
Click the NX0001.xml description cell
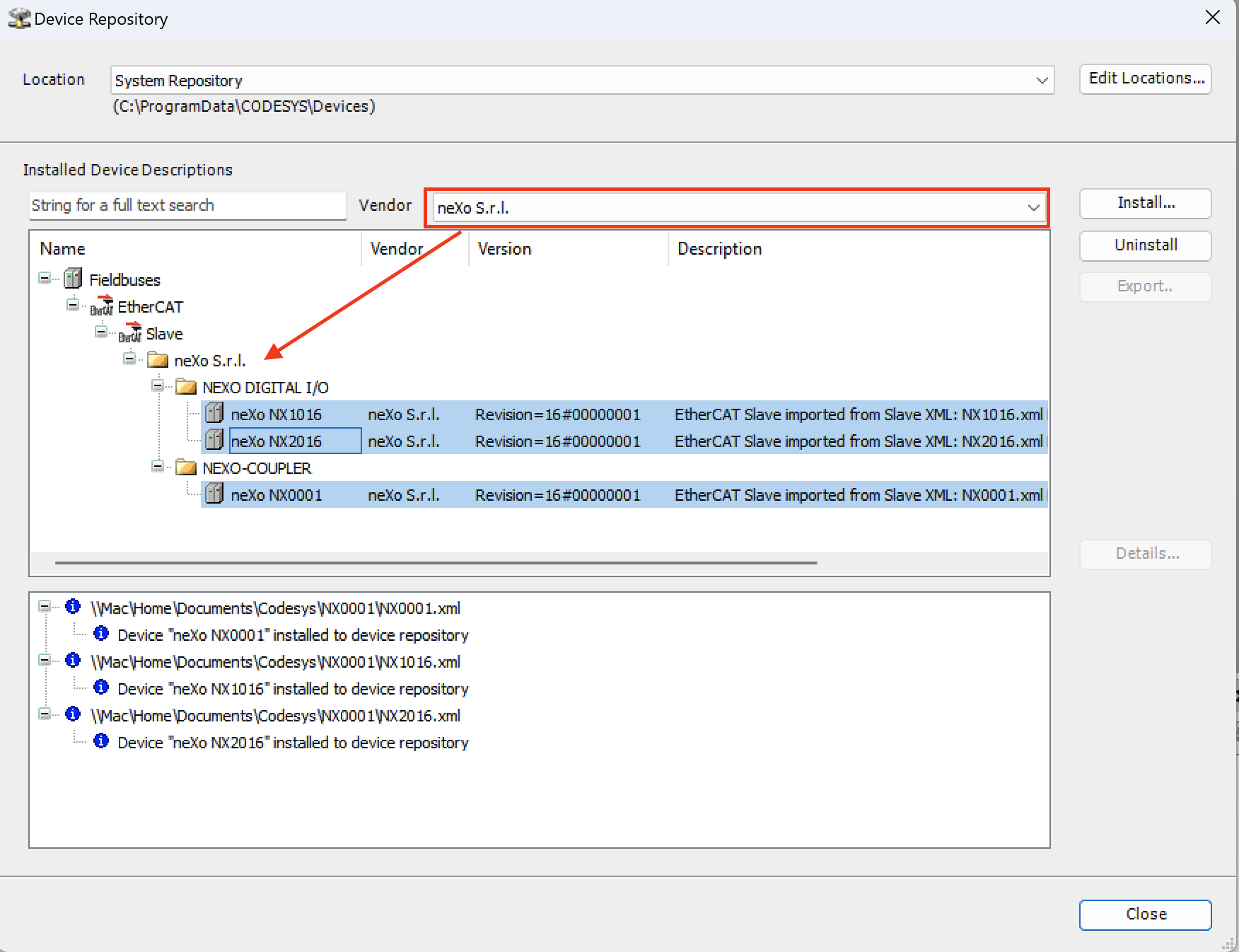coord(859,495)
